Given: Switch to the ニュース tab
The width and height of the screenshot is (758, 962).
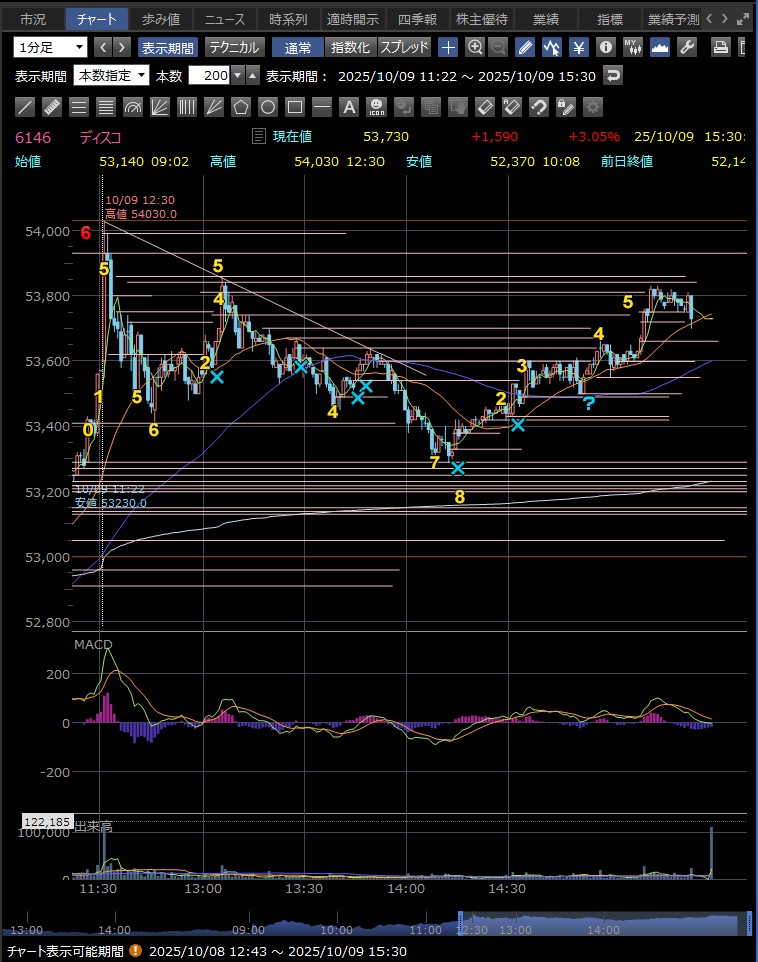Looking at the screenshot, I should (224, 19).
